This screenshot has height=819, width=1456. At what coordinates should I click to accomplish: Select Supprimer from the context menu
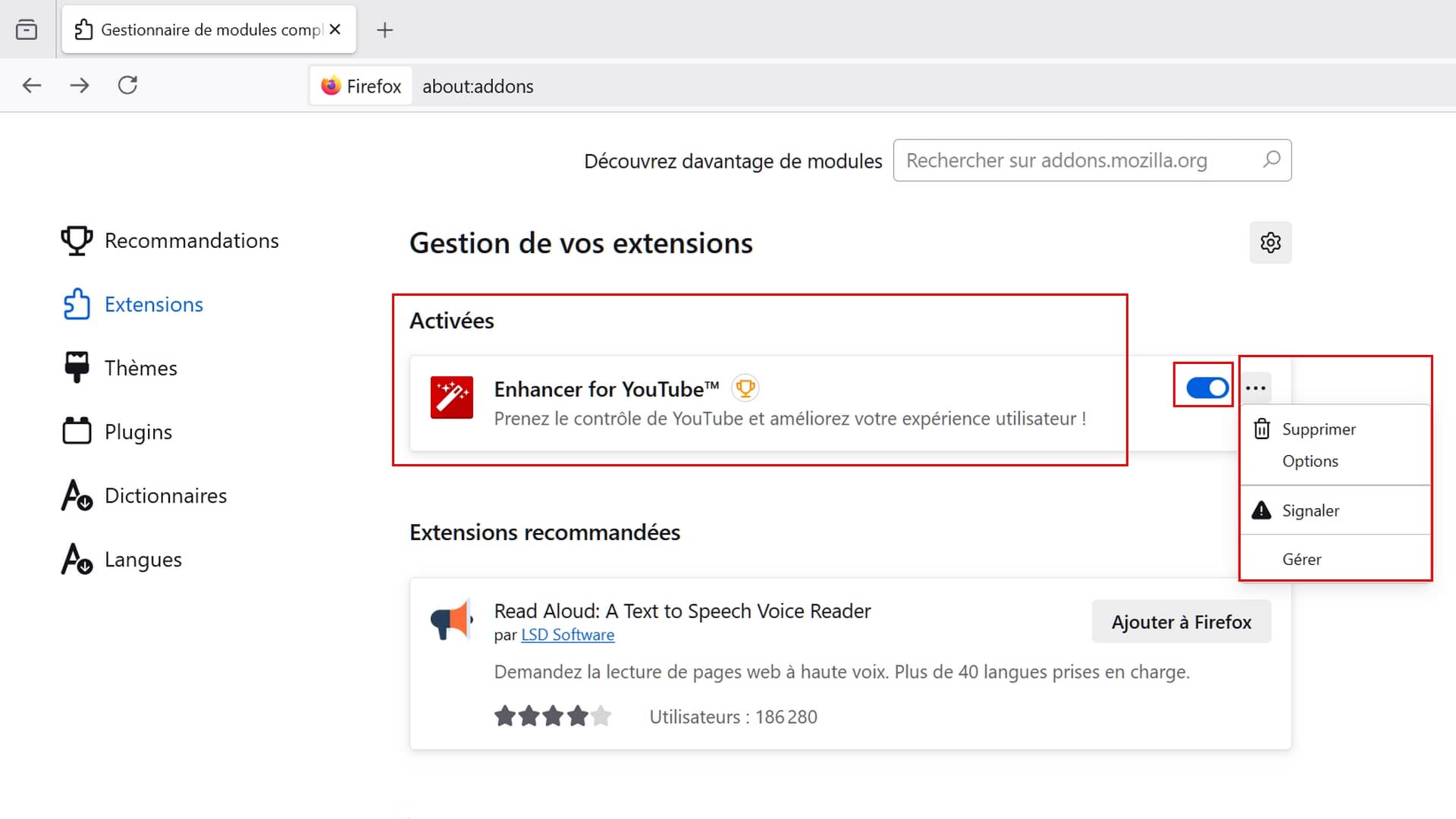tap(1318, 429)
